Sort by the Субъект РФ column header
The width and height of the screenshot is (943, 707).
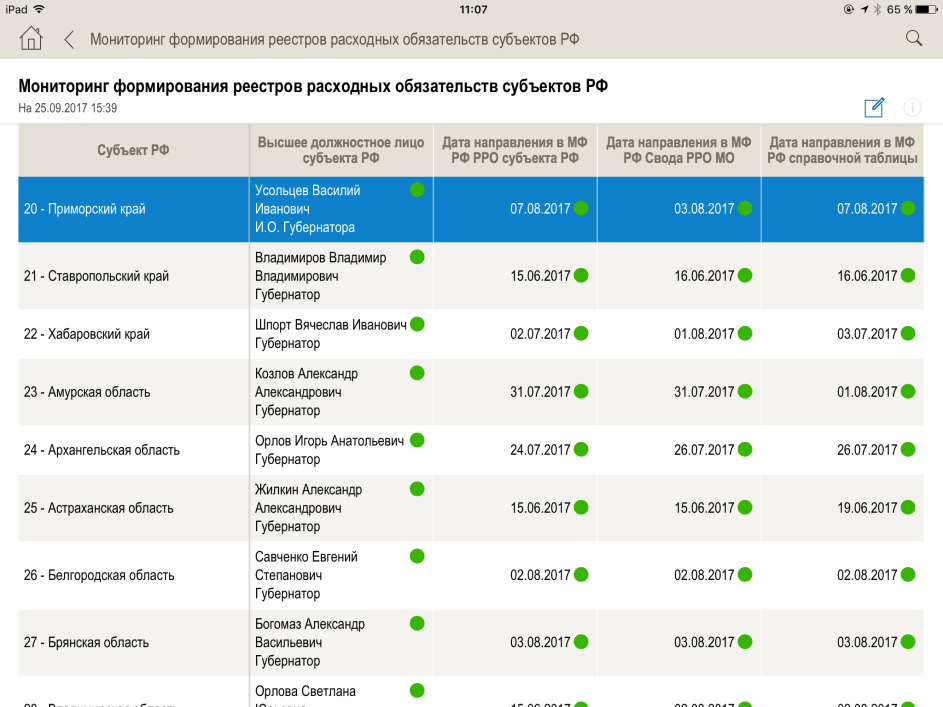133,150
